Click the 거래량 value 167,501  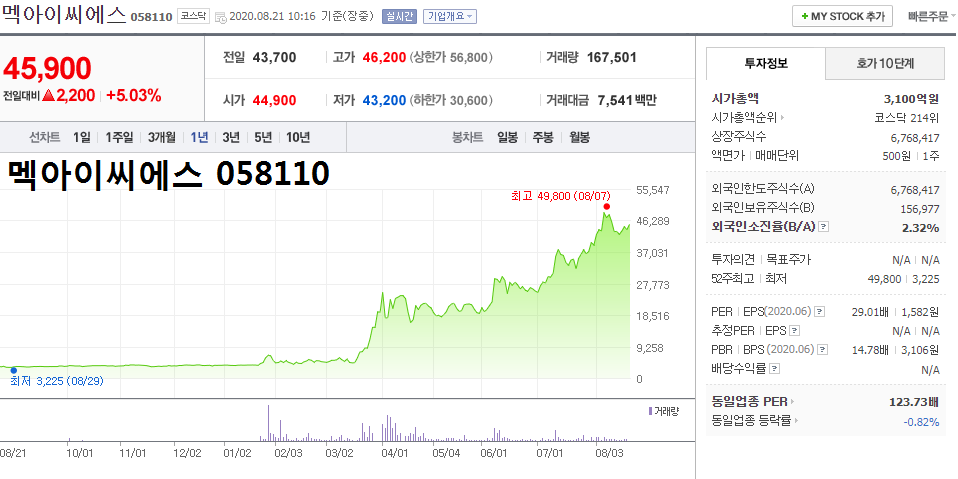(612, 57)
